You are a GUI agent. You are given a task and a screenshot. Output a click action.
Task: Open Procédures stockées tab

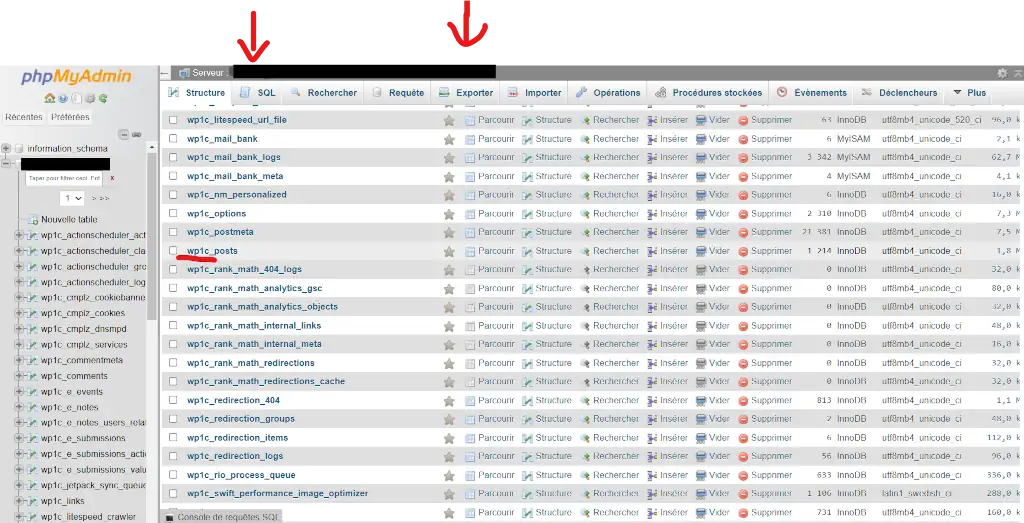709,93
